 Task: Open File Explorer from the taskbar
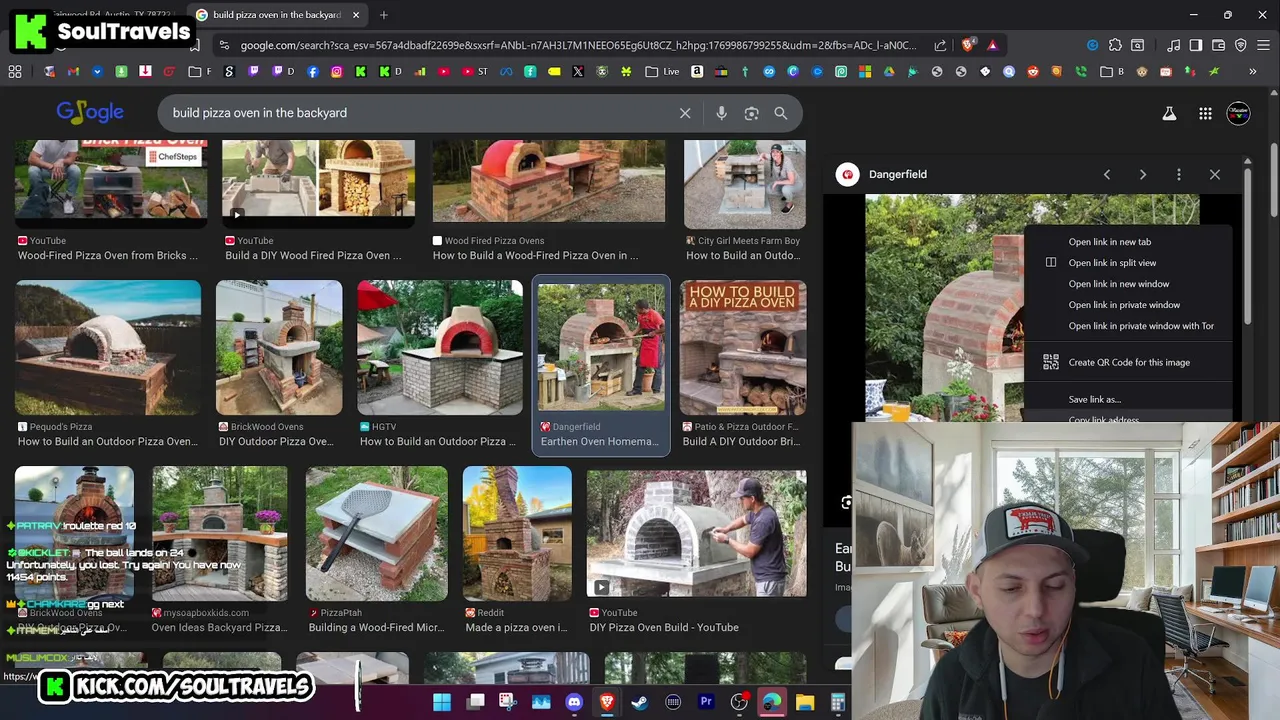tap(805, 702)
